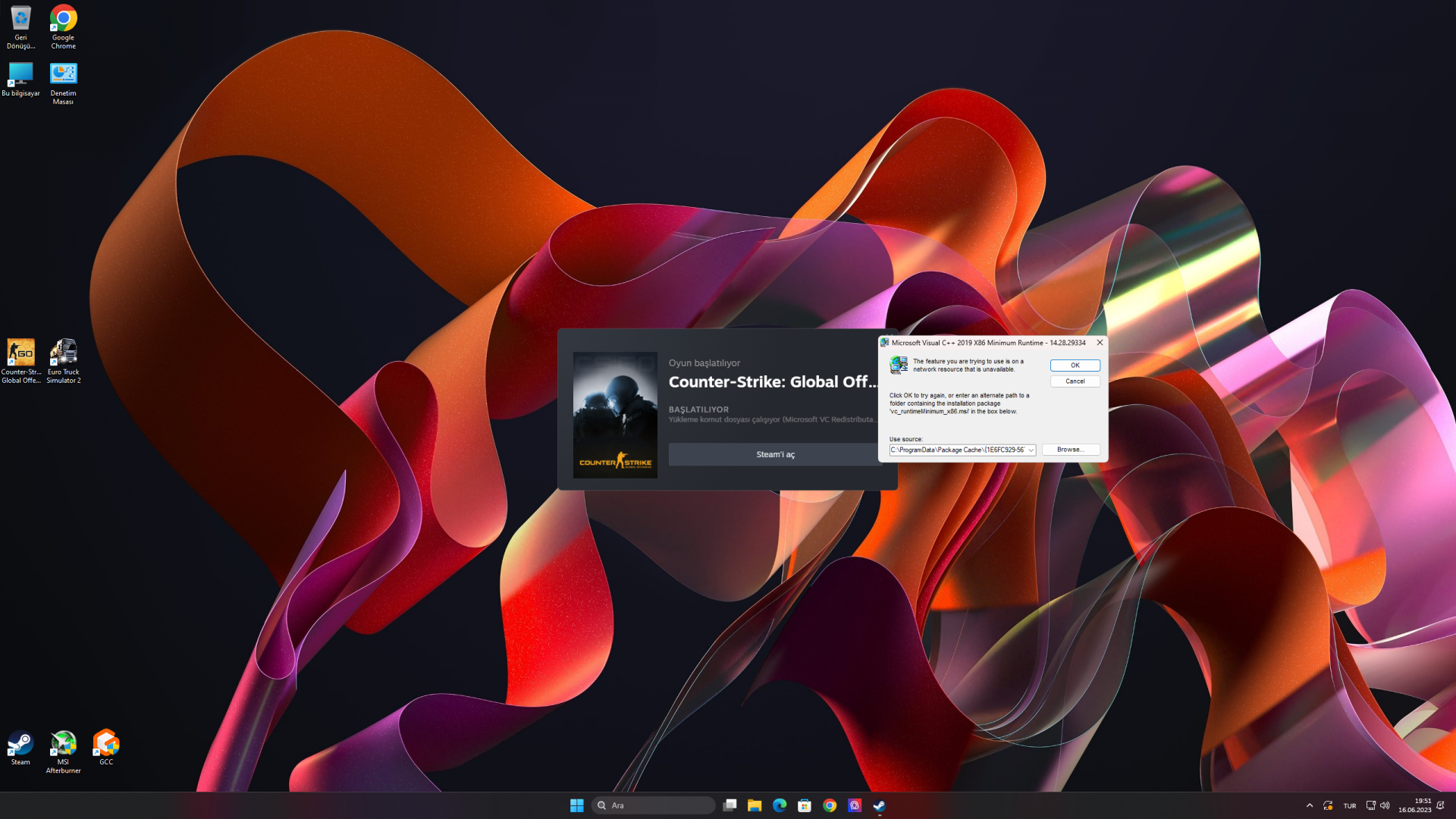Click OK in the Visual C++ dialog

[1075, 366]
